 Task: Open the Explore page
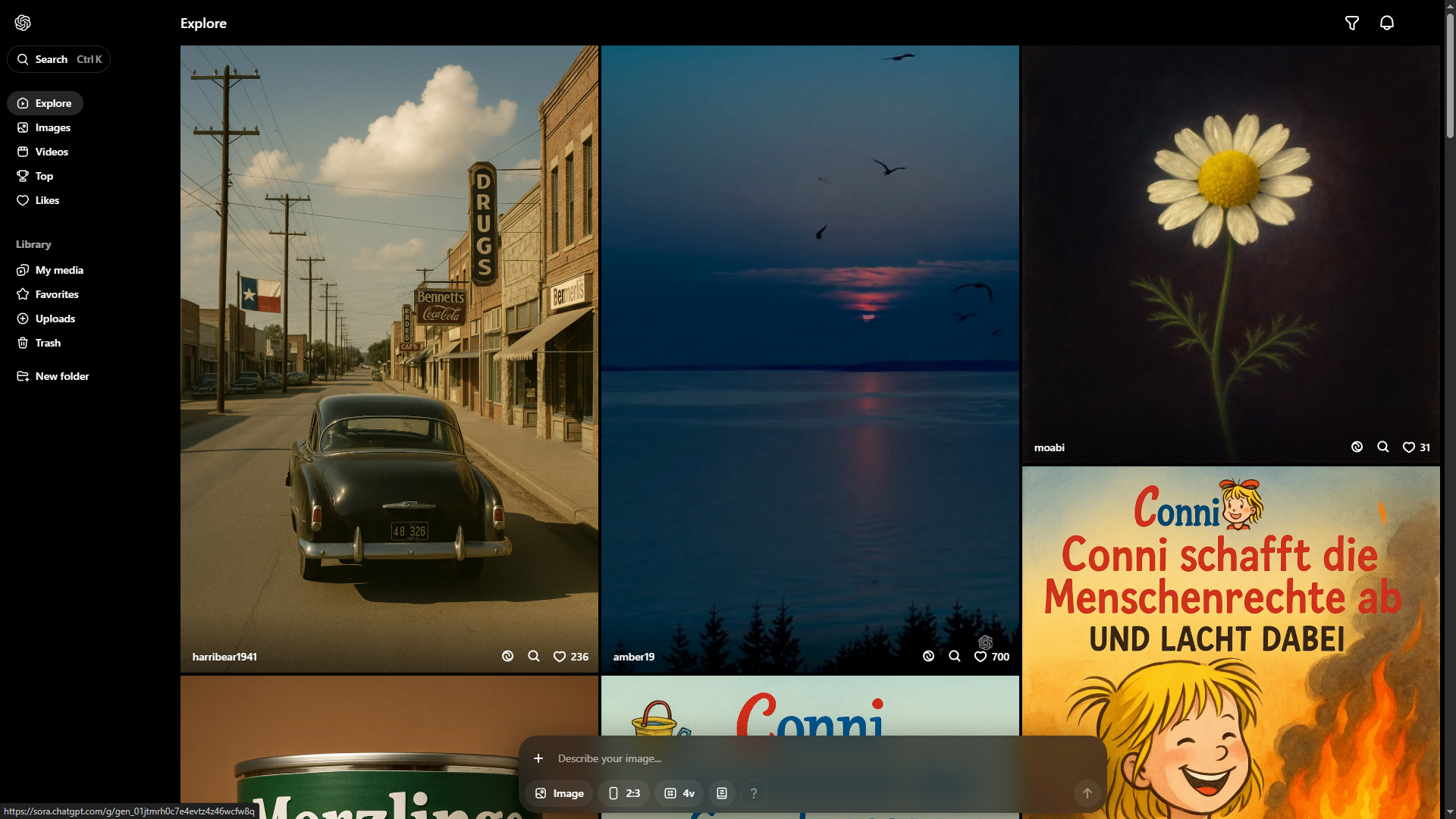click(45, 103)
